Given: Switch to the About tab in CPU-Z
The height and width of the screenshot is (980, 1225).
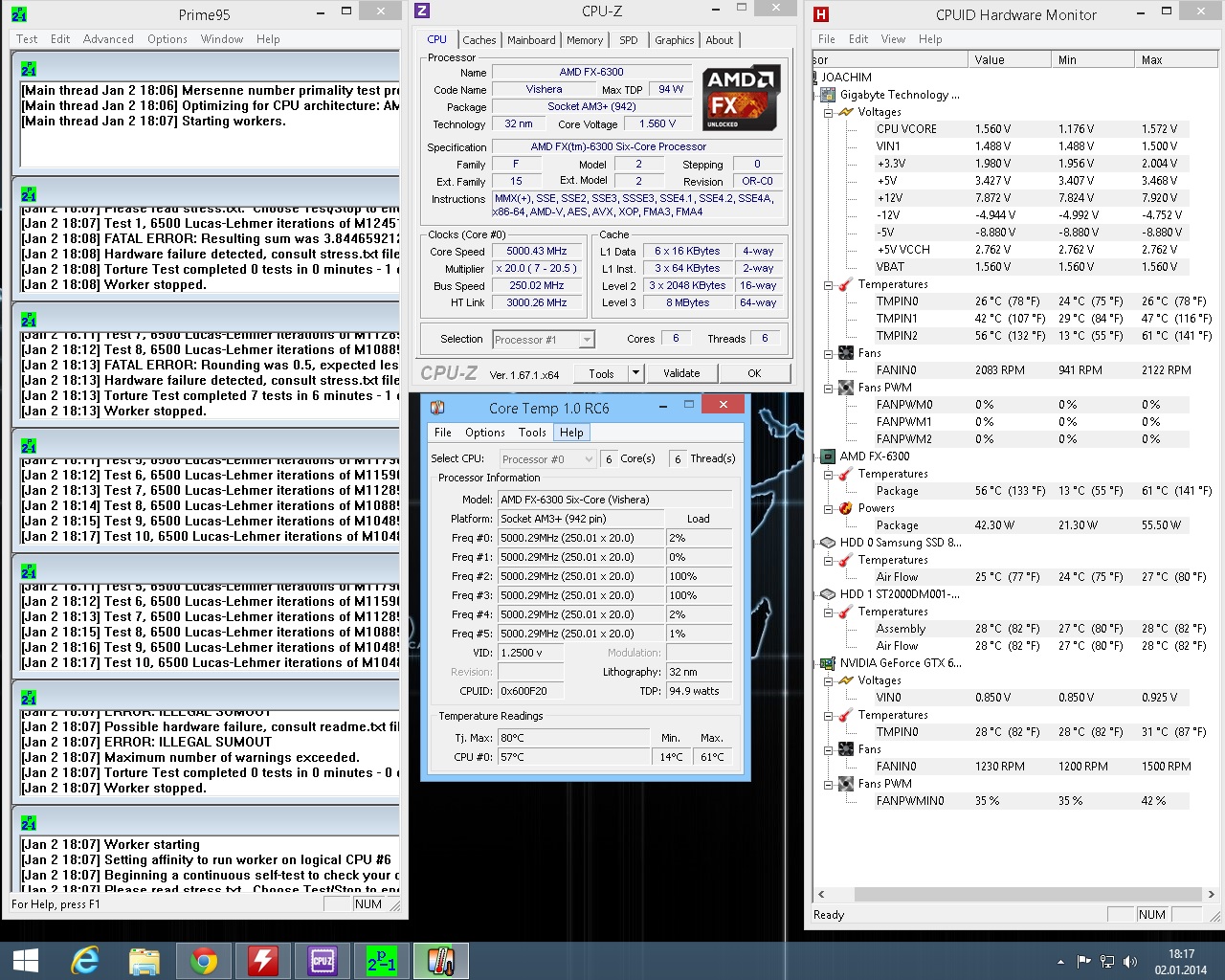Looking at the screenshot, I should point(720,40).
